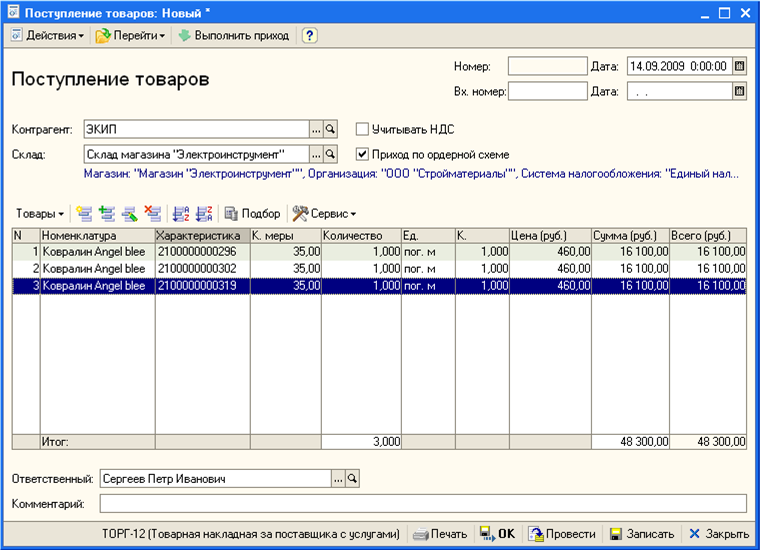Click Номенклатура column header
The image size is (760, 550).
click(x=97, y=236)
